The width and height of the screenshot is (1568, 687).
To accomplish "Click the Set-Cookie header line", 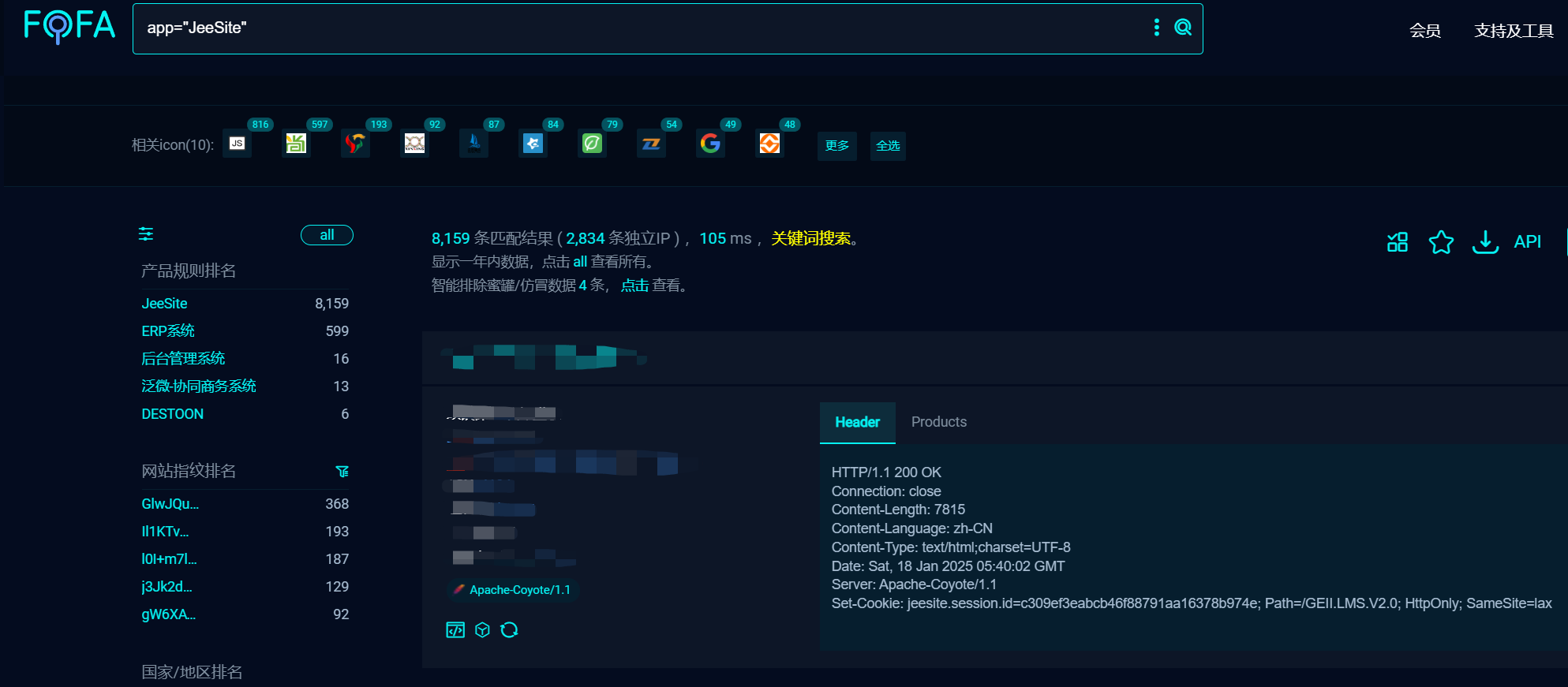I will 1192,603.
